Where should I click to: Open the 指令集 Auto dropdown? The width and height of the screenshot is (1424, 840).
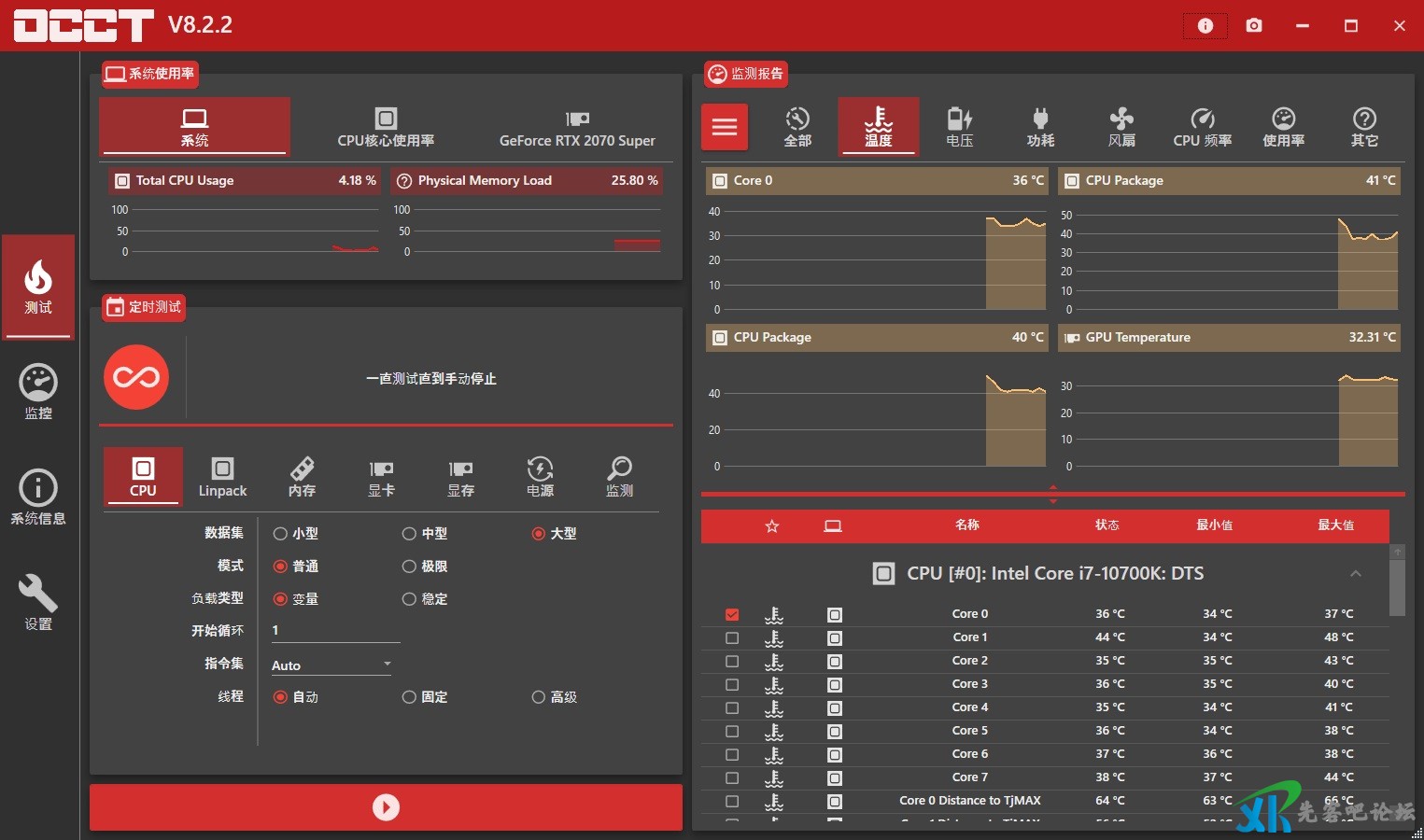[331, 665]
